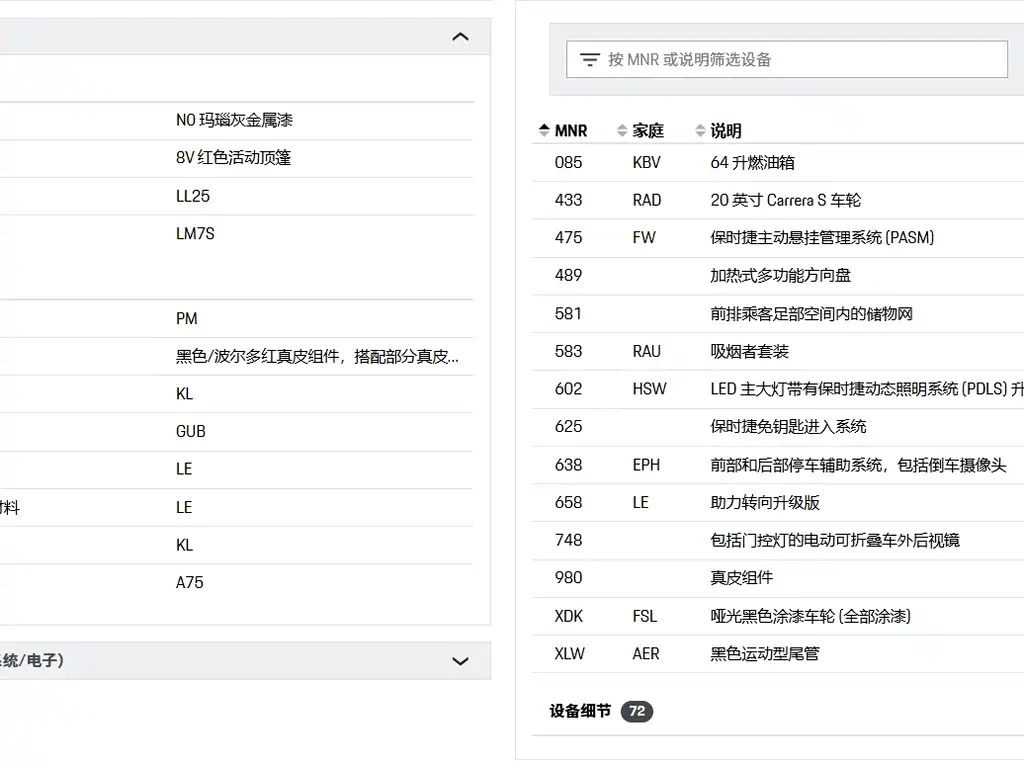Click the EPH family cell

646,465
